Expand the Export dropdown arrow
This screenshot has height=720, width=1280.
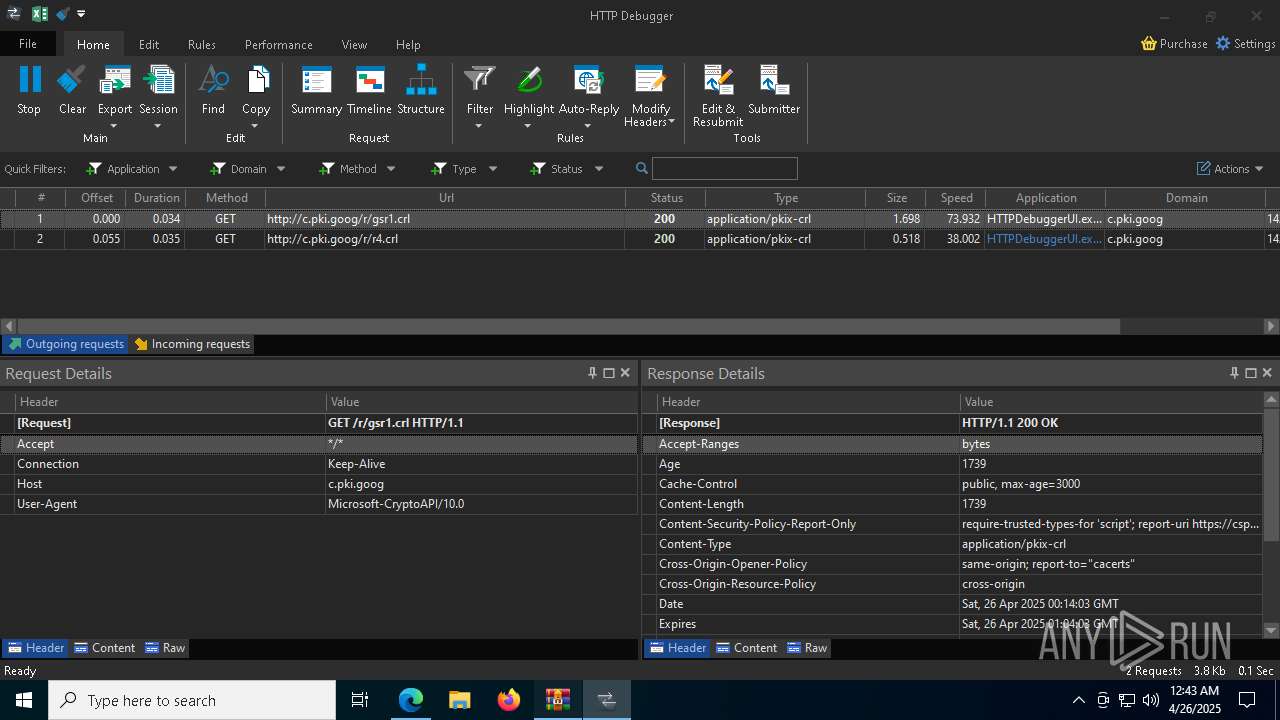click(x=114, y=126)
